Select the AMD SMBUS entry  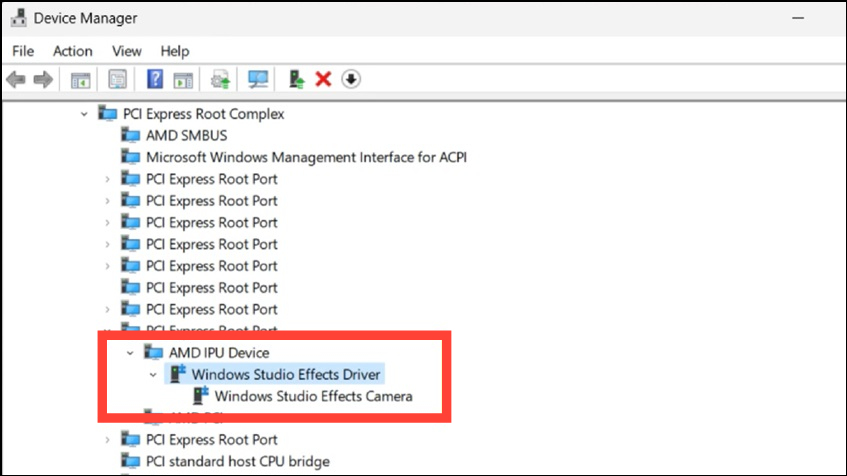click(x=186, y=136)
